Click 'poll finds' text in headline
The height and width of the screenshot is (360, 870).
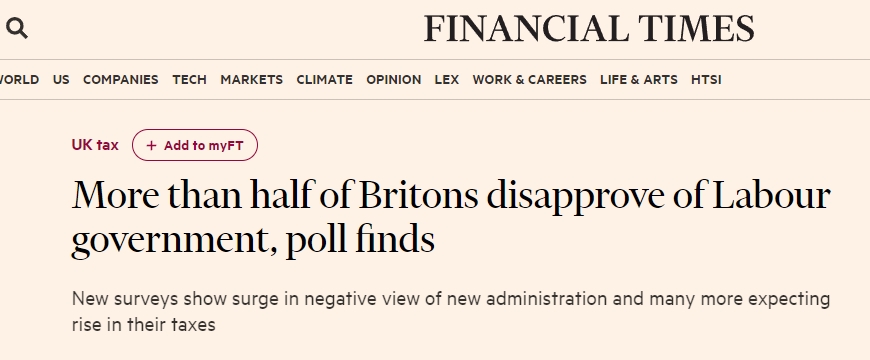tap(360, 241)
